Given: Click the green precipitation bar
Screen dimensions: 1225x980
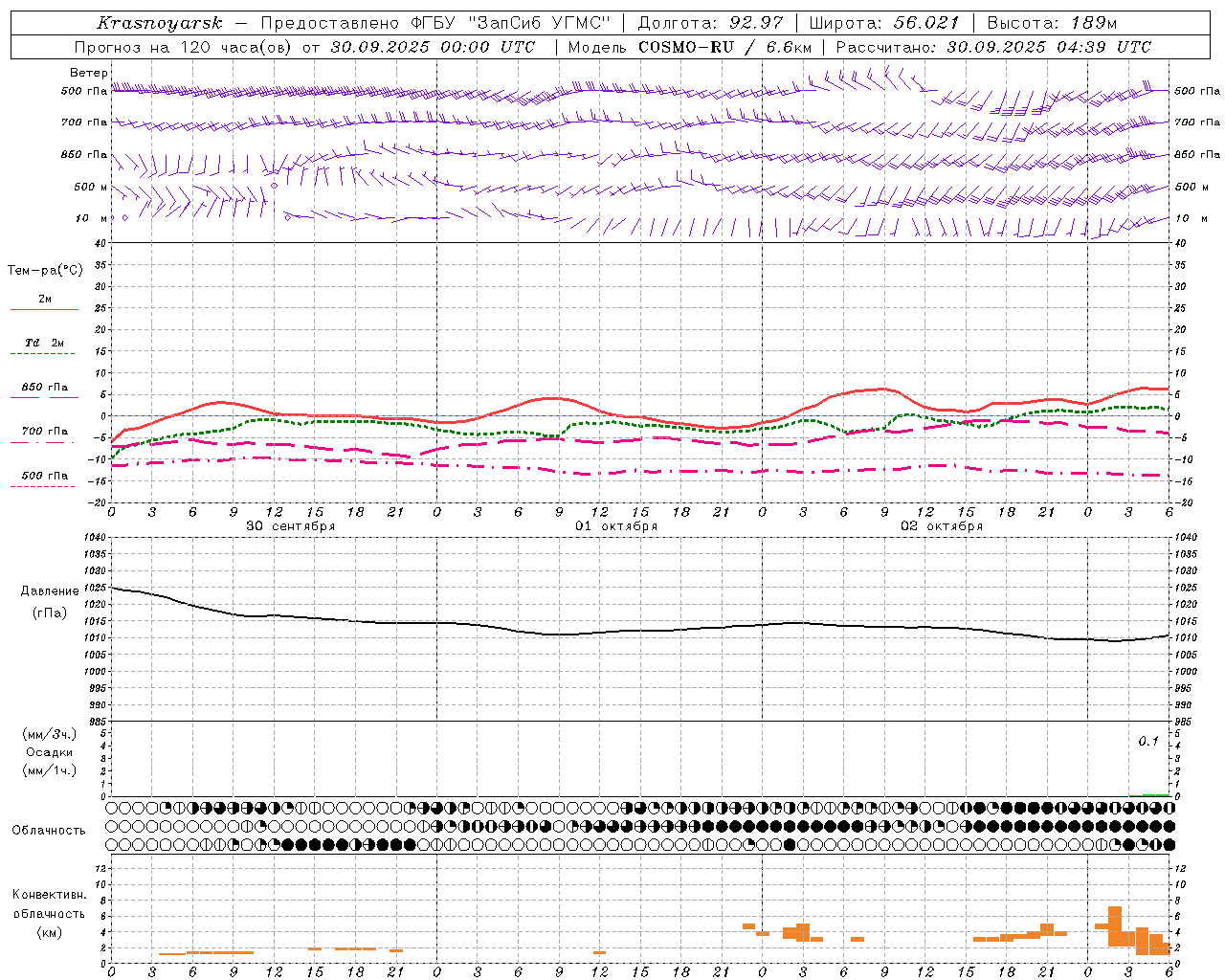Looking at the screenshot, I should tap(1149, 794).
